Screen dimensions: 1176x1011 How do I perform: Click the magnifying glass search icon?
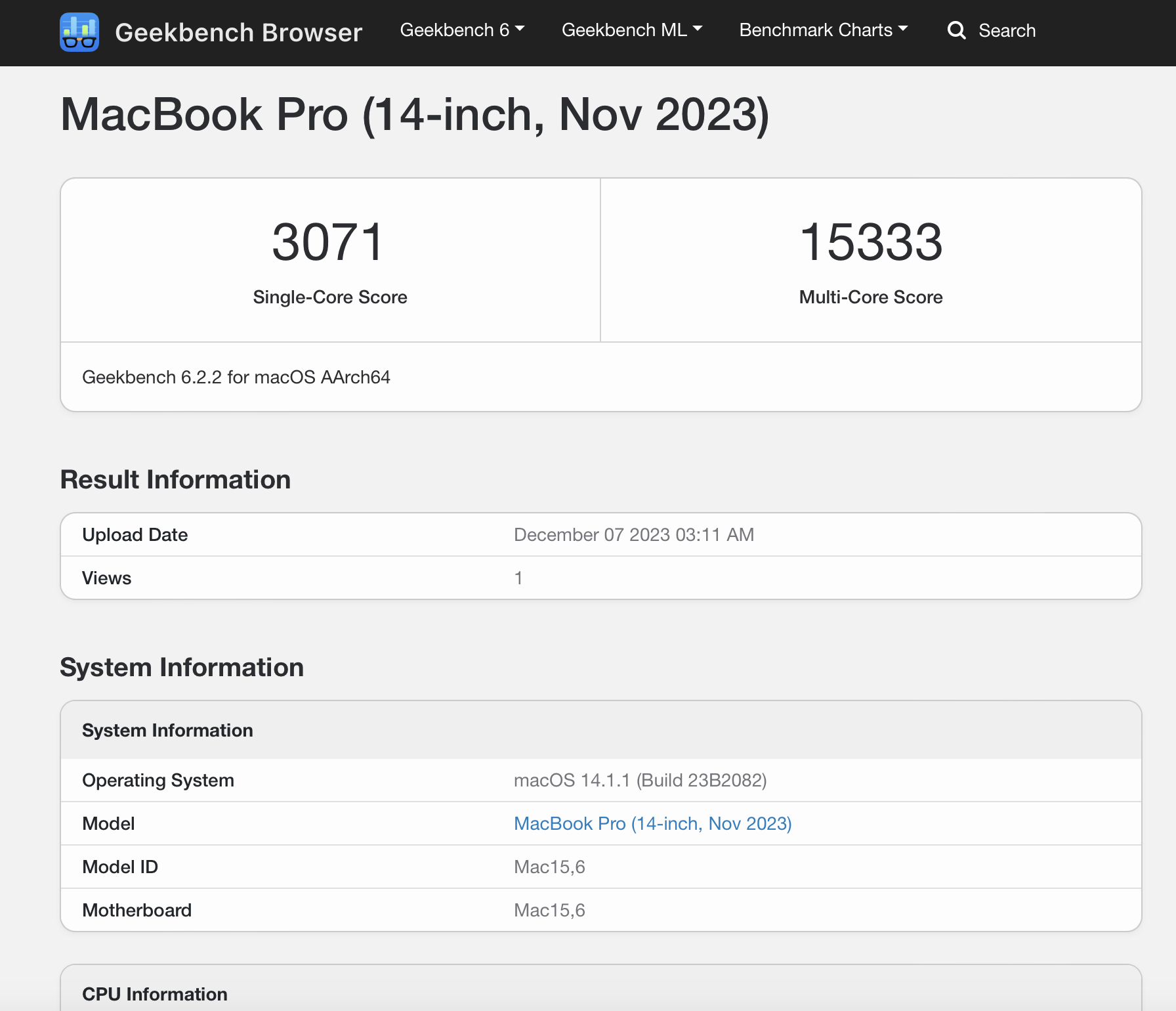pos(957,30)
